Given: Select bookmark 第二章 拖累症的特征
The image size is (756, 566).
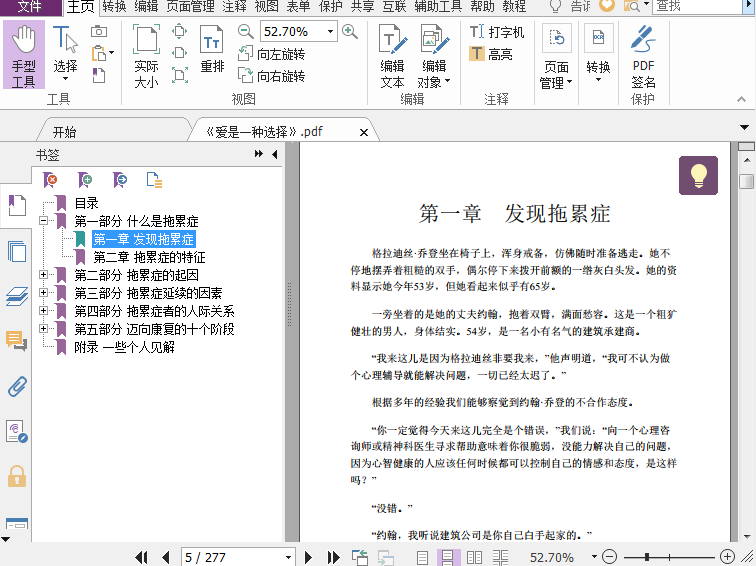Looking at the screenshot, I should pyautogui.click(x=149, y=257).
